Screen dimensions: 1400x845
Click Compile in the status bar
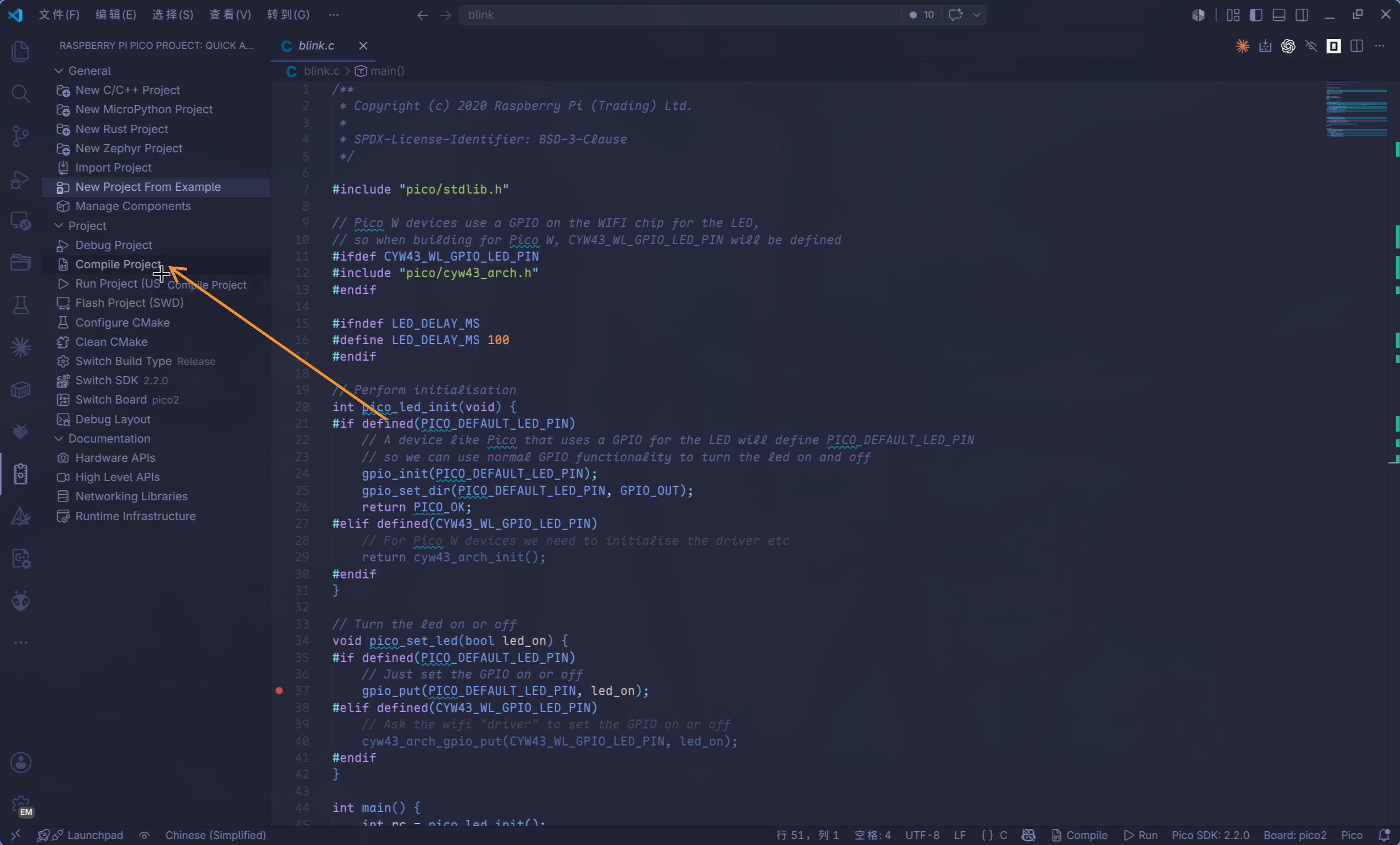pyautogui.click(x=1079, y=835)
